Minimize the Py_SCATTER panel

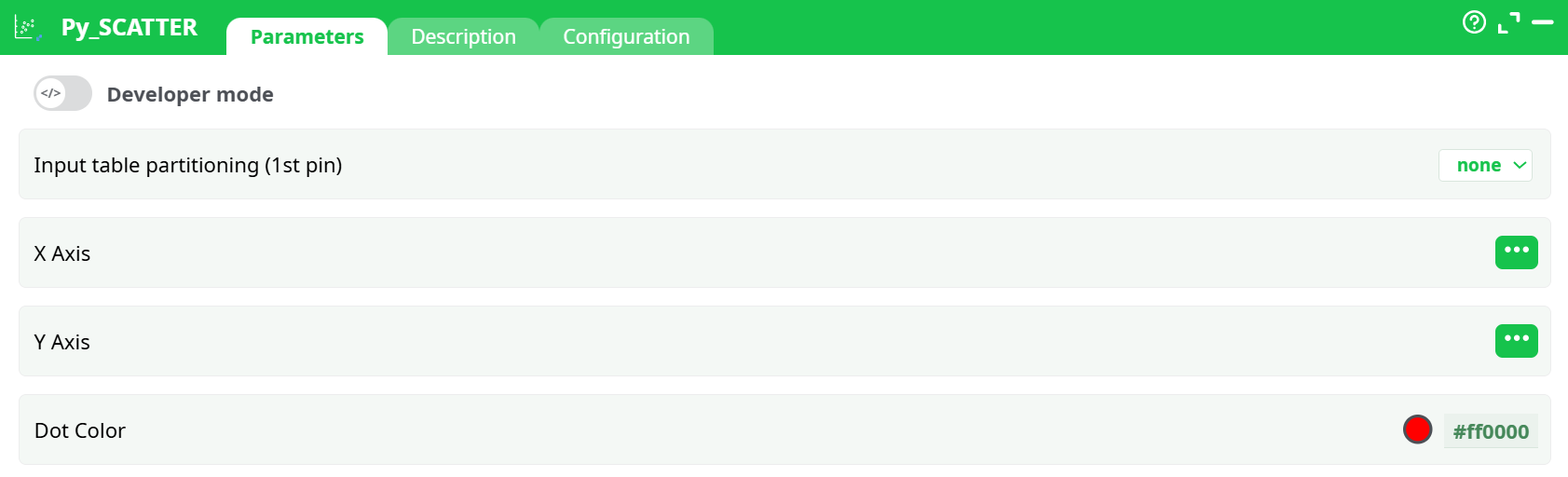pyautogui.click(x=1543, y=22)
